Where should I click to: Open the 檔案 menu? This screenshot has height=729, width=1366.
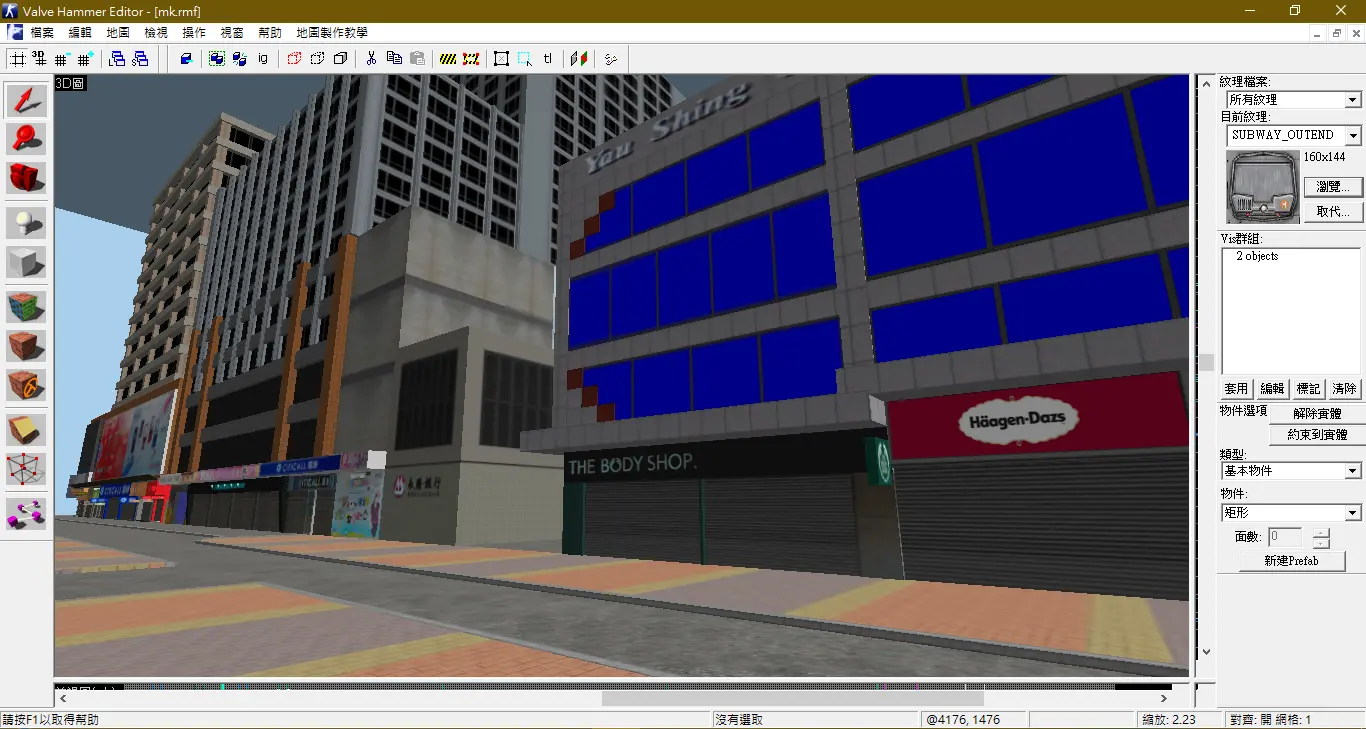tap(42, 33)
